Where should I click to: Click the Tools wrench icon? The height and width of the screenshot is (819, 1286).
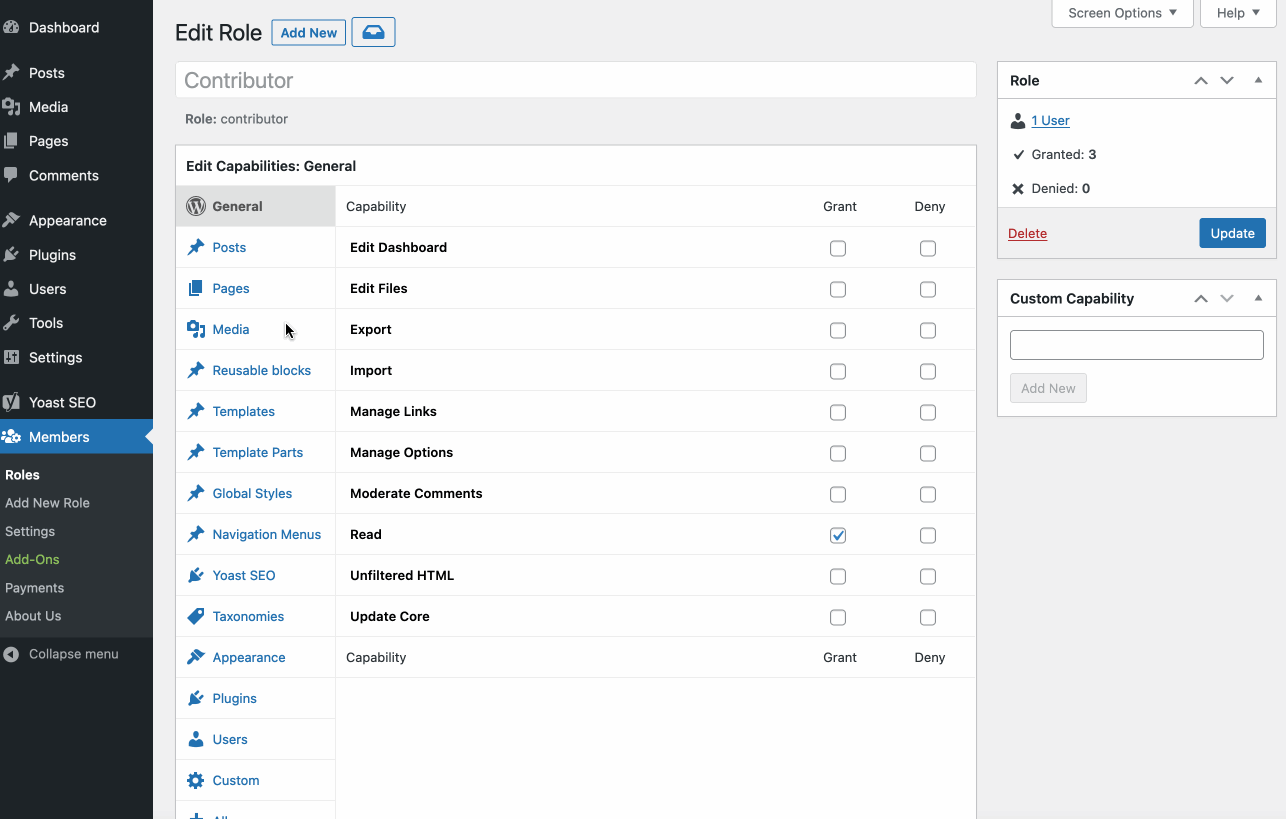click(x=11, y=323)
